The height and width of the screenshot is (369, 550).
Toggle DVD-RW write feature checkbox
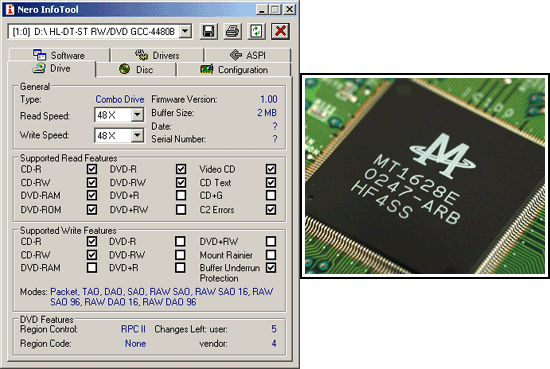(x=180, y=255)
